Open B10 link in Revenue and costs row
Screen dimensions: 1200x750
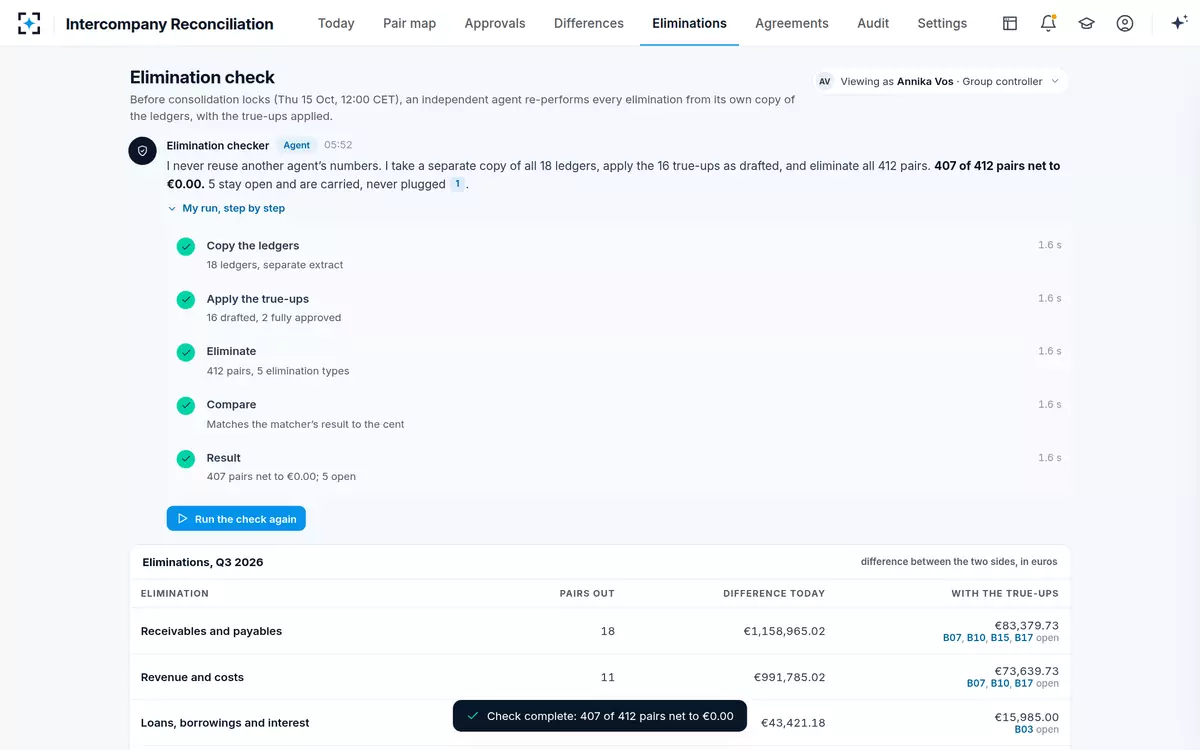(999, 684)
